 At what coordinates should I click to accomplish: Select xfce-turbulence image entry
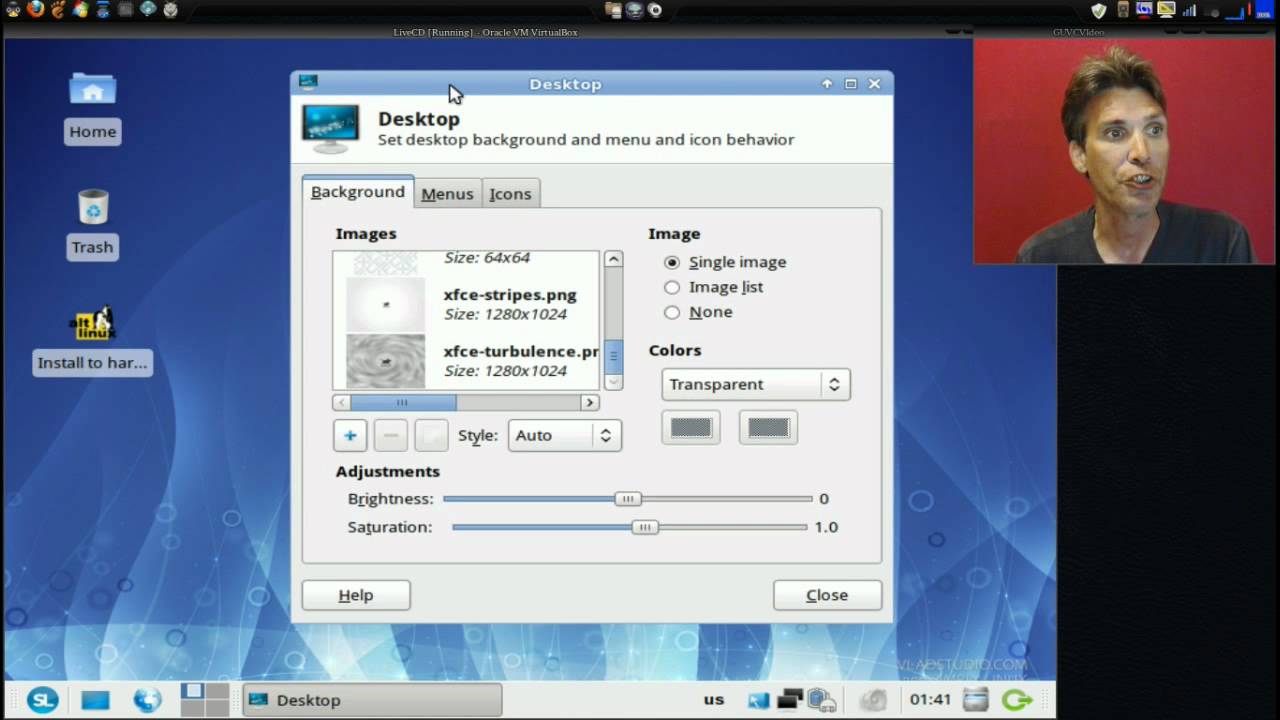466,360
